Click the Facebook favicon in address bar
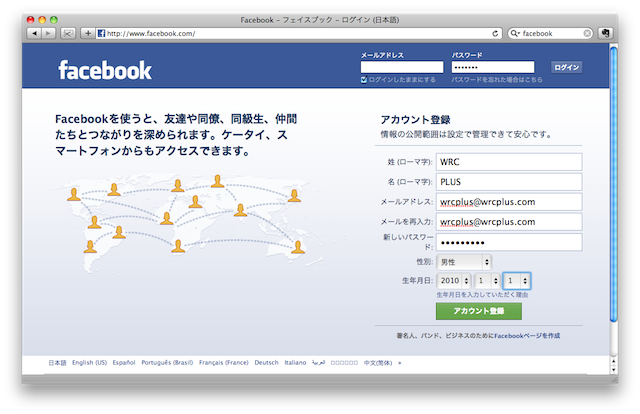640x414 pixels. (x=101, y=33)
